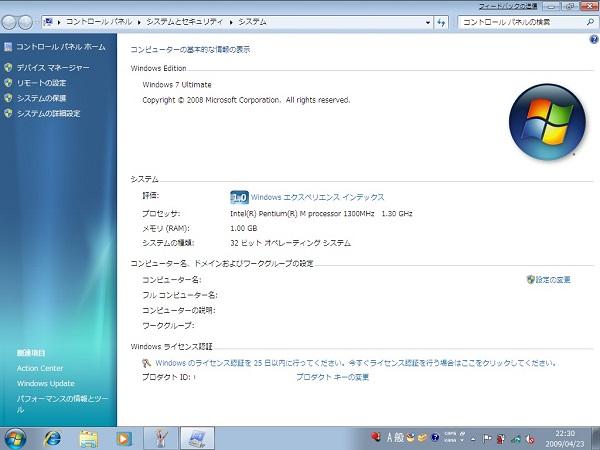Click the コントロール パネルの検索 search field

(x=515, y=21)
